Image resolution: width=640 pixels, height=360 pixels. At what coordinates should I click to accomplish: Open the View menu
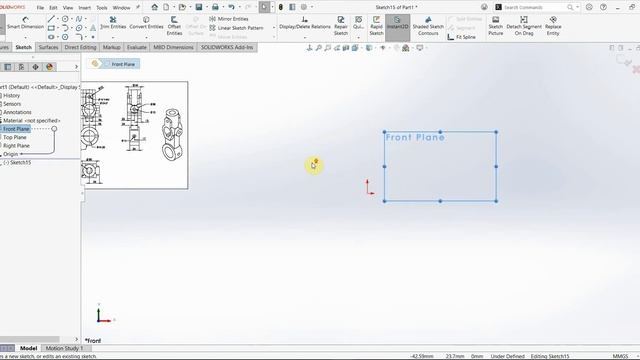pyautogui.click(x=68, y=7)
